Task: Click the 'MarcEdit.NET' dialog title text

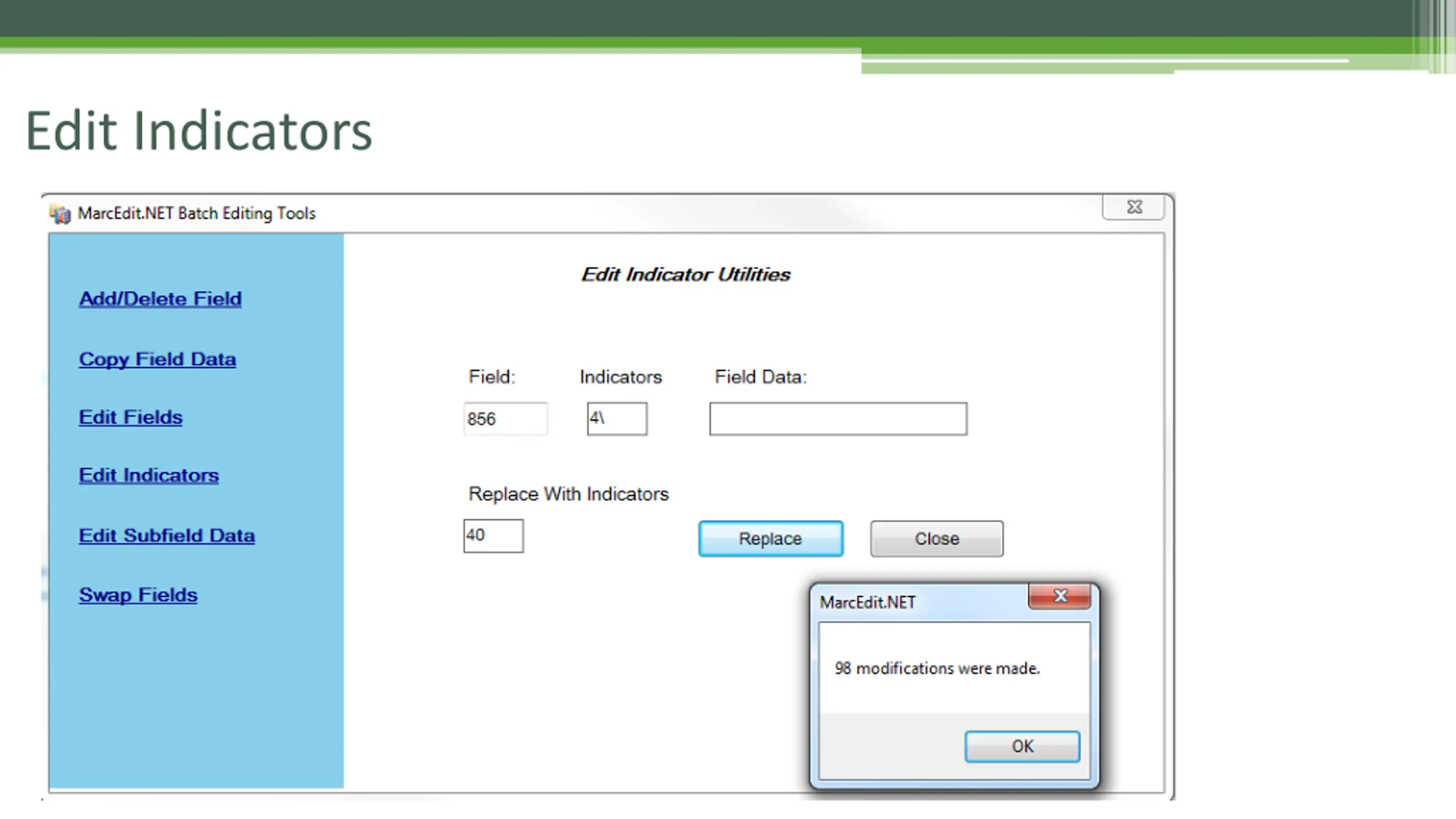Action: [867, 602]
